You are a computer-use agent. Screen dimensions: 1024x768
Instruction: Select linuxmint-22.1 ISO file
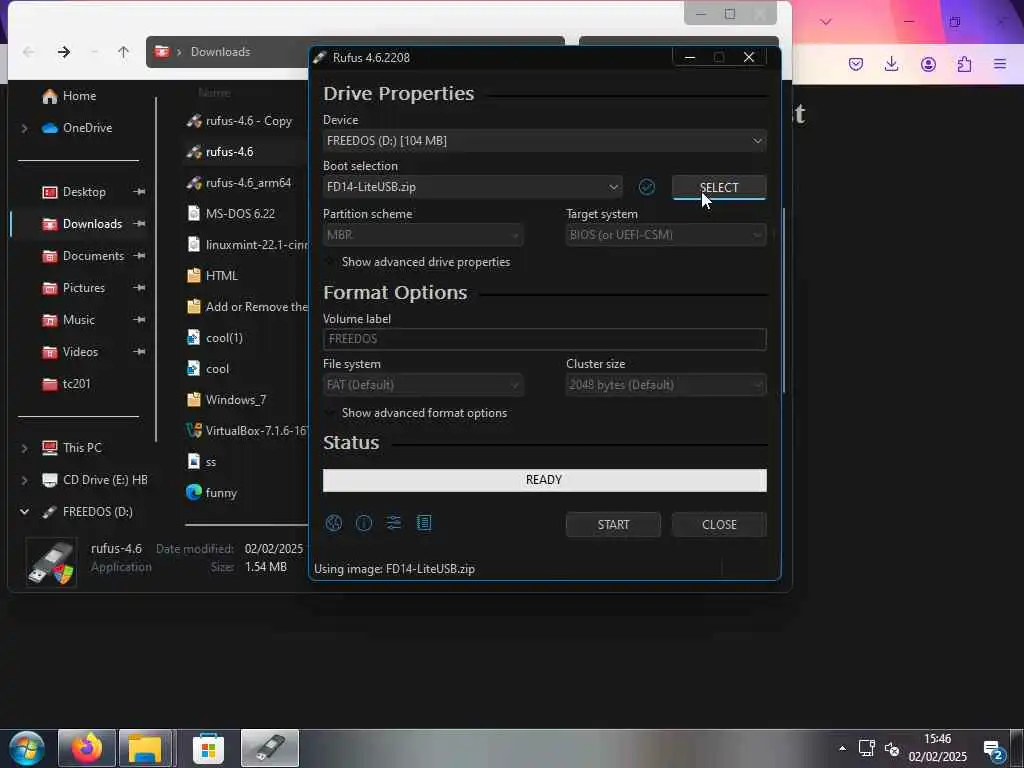coord(246,245)
